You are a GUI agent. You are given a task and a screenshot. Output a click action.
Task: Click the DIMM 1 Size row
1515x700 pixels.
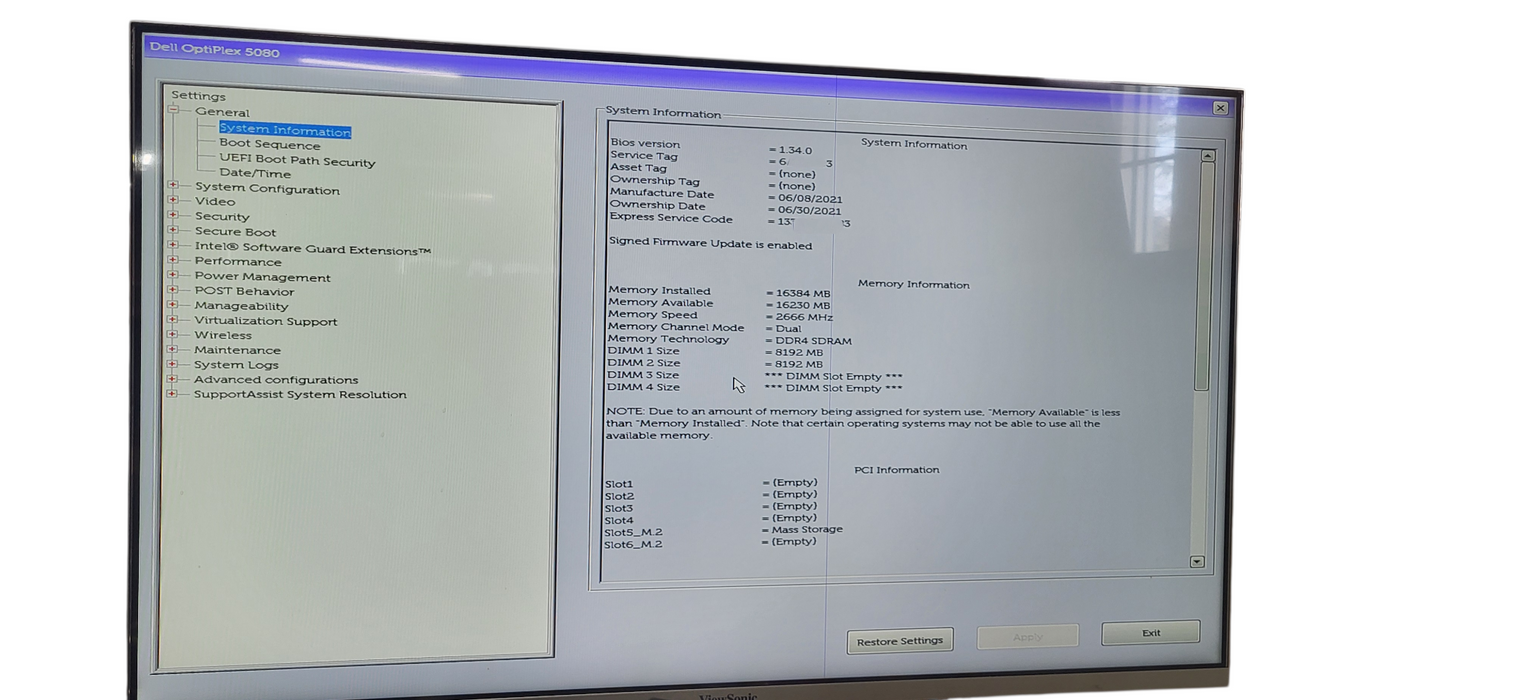point(715,352)
